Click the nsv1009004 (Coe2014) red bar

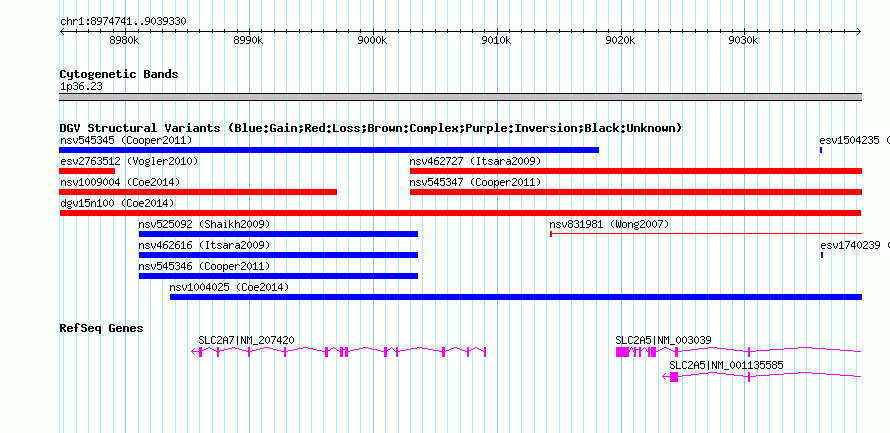[198, 192]
